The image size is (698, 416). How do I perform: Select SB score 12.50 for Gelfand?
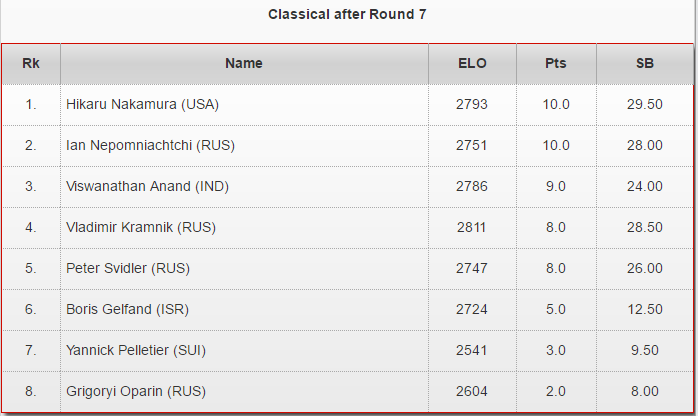coord(645,309)
